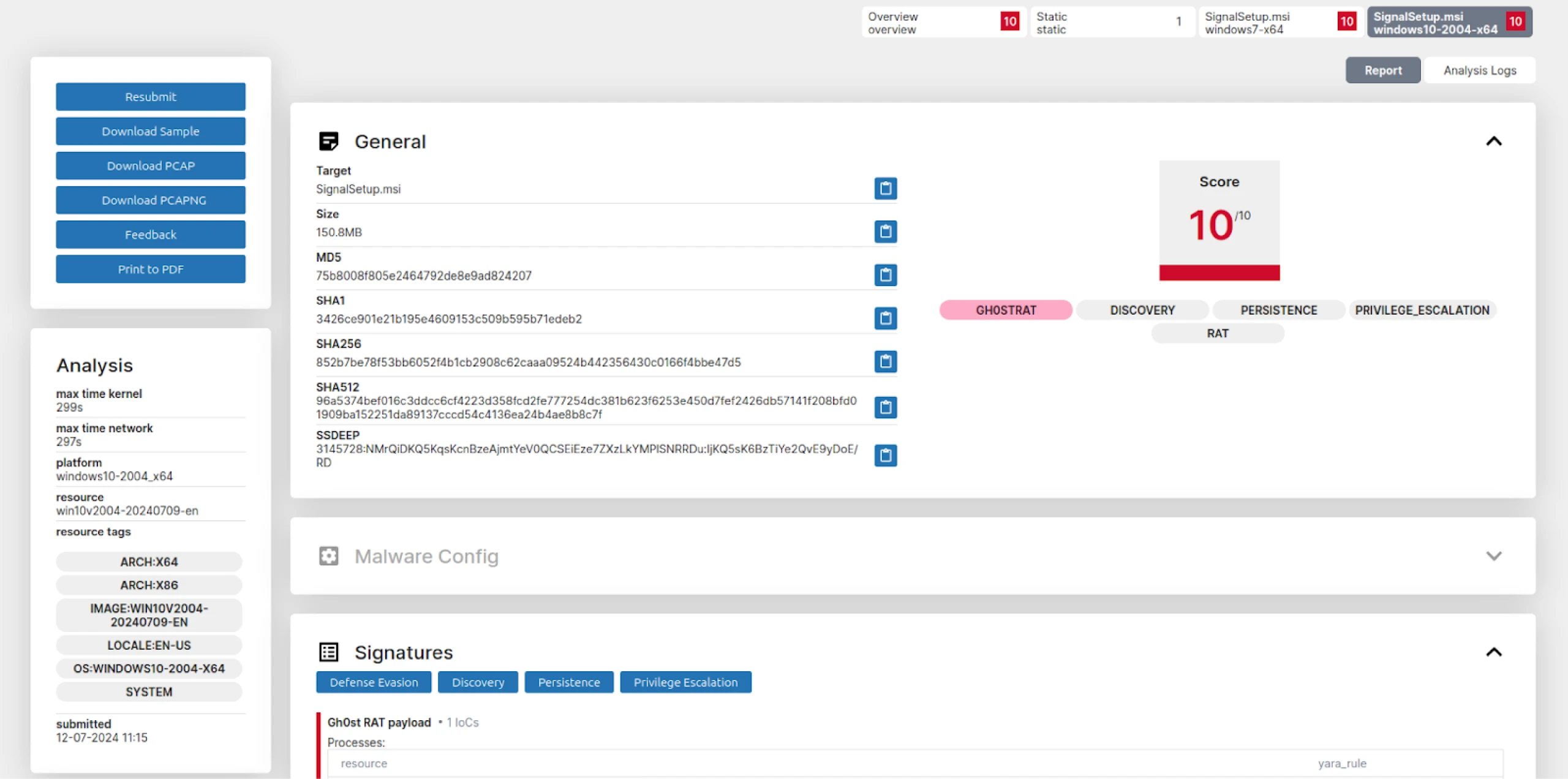Click the Download PCAP button
Image resolution: width=1568 pixels, height=779 pixels.
click(150, 165)
